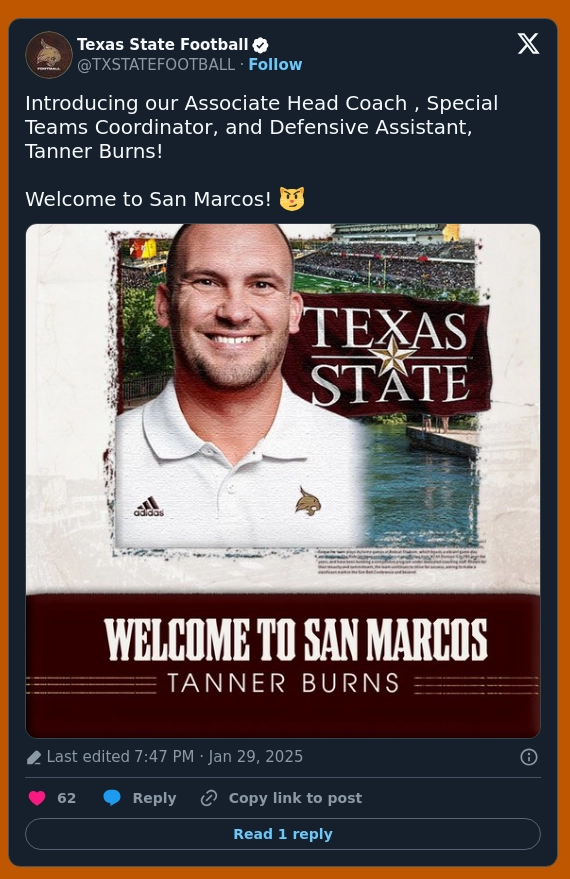Open the Tanner Burns welcome image
Screen dimensions: 570x879
[283, 481]
